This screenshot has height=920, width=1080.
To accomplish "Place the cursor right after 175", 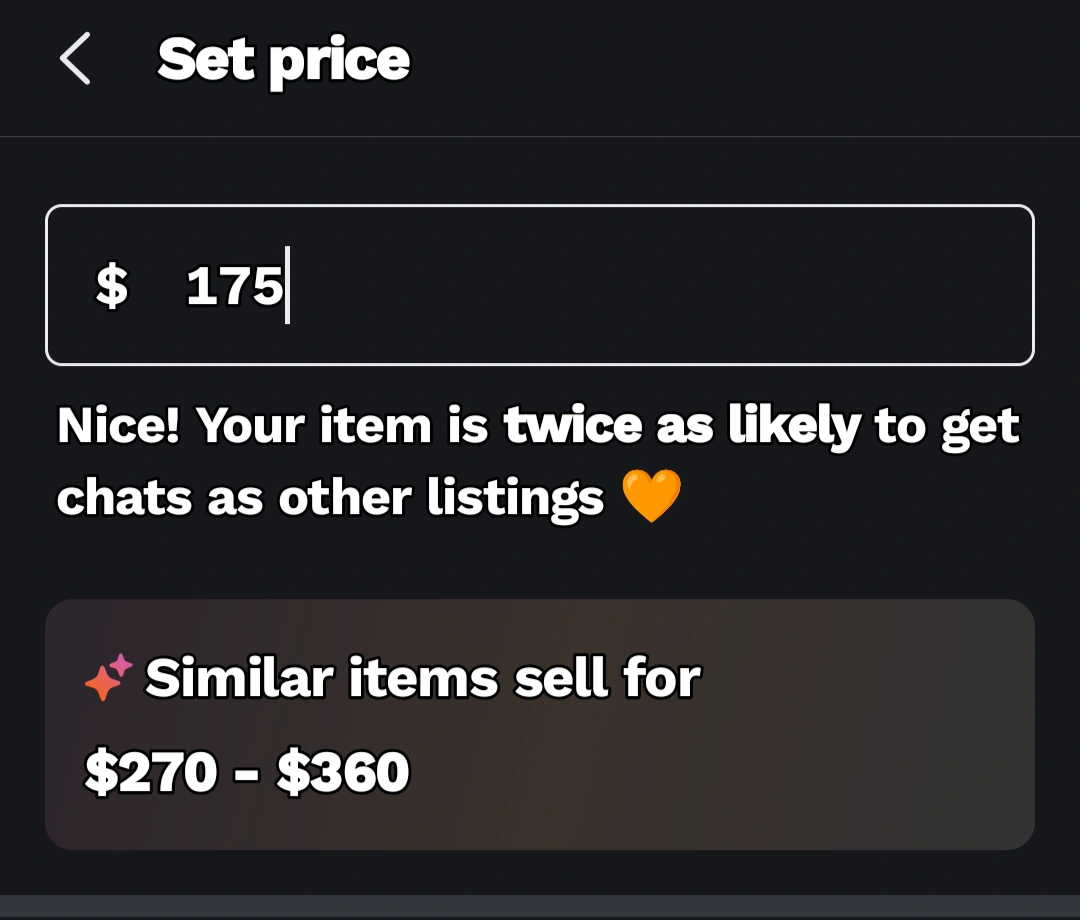I will click(x=289, y=287).
